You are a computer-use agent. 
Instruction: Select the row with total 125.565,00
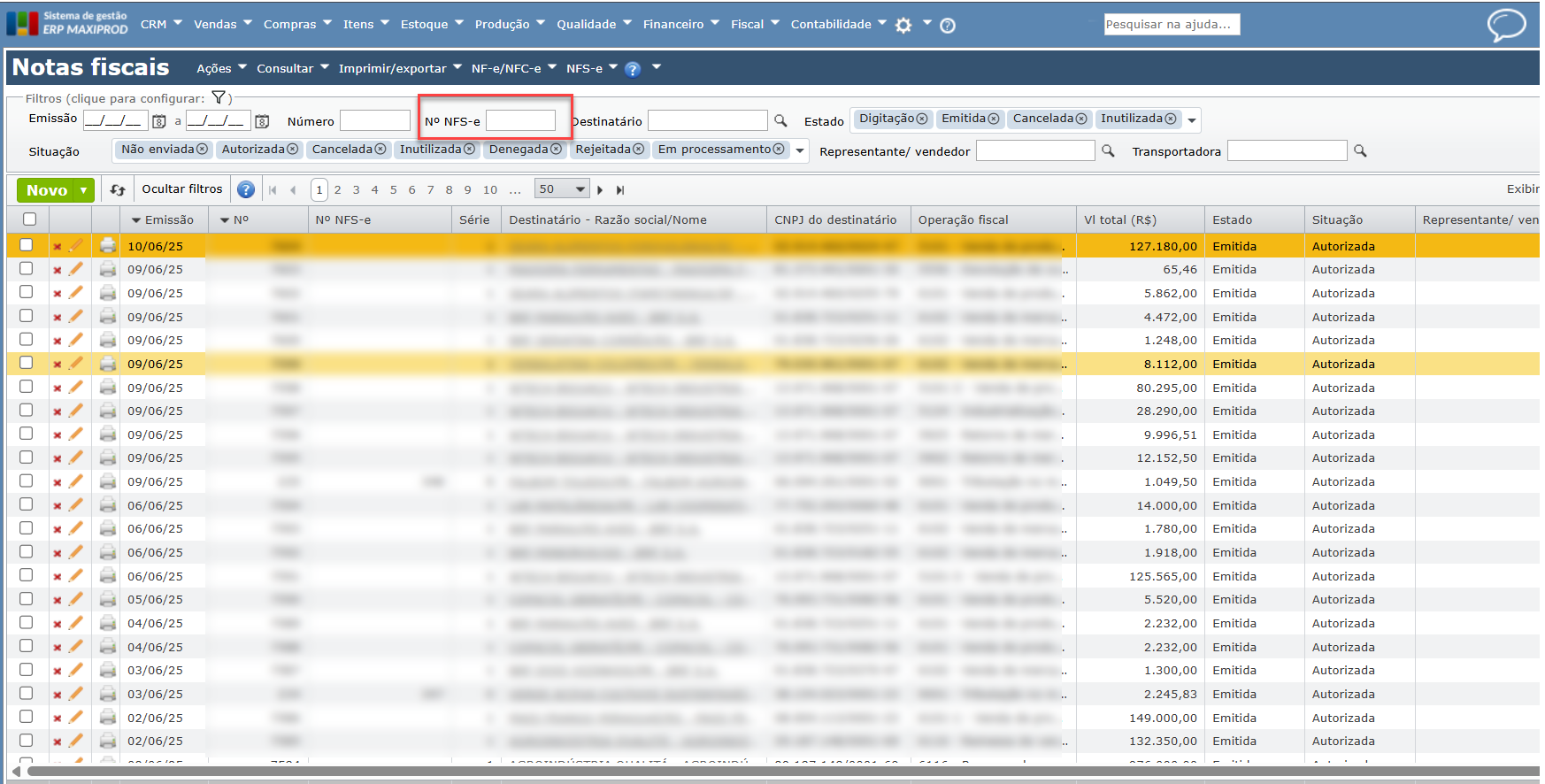[x=27, y=575]
